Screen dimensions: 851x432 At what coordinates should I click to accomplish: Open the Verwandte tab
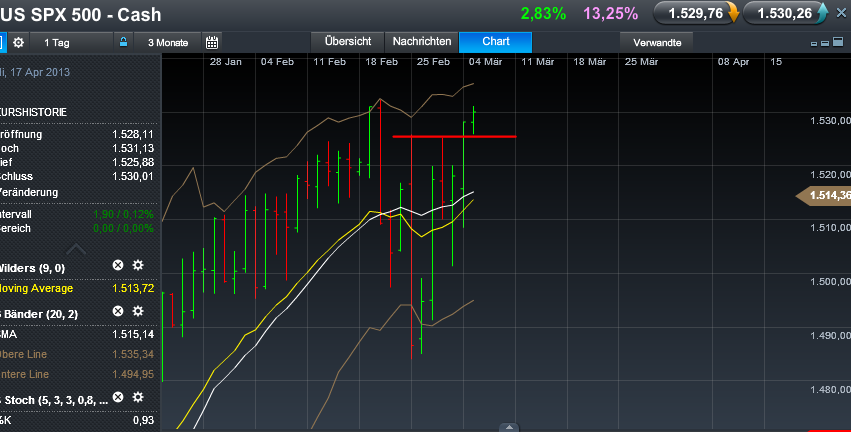click(657, 42)
